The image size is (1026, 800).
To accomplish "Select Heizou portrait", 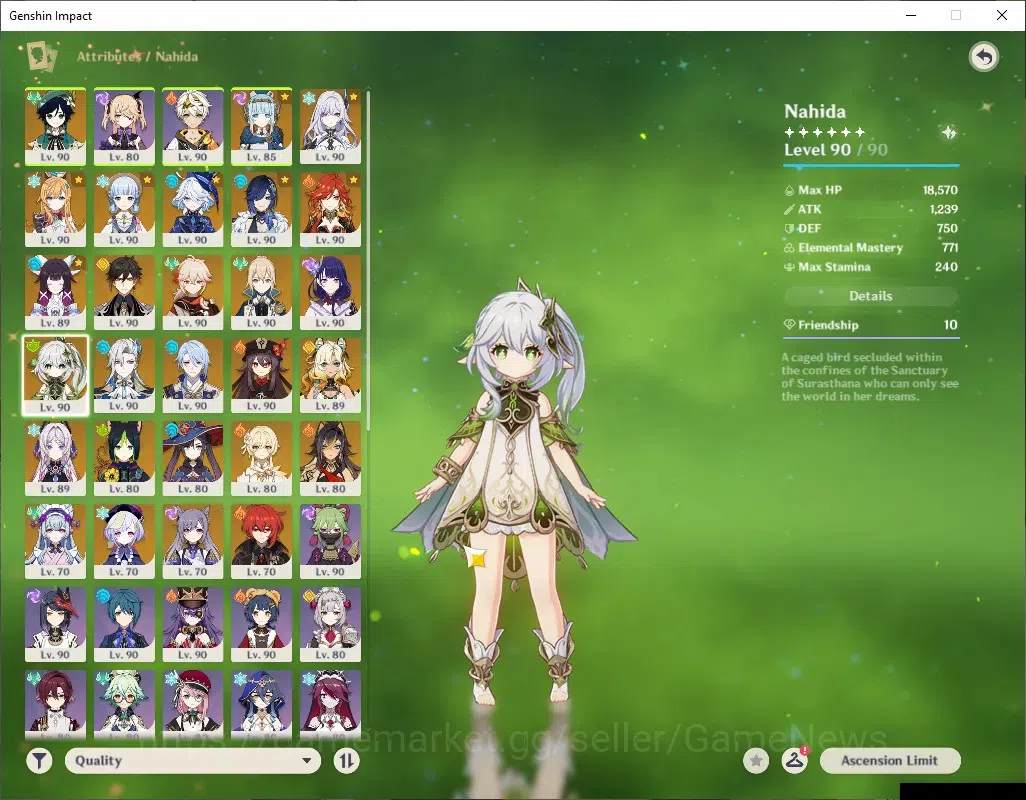I will [x=56, y=704].
